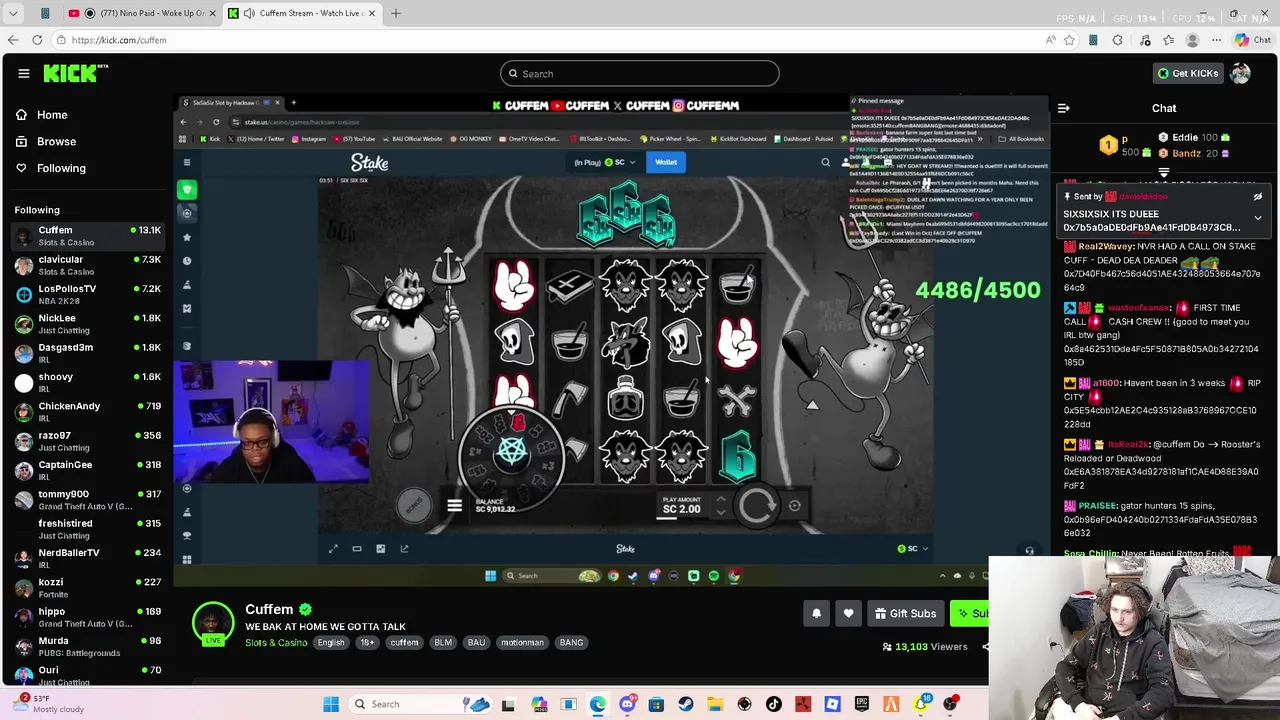Open the weather widget showing 53°F
This screenshot has height=720, width=1280.
point(48,704)
